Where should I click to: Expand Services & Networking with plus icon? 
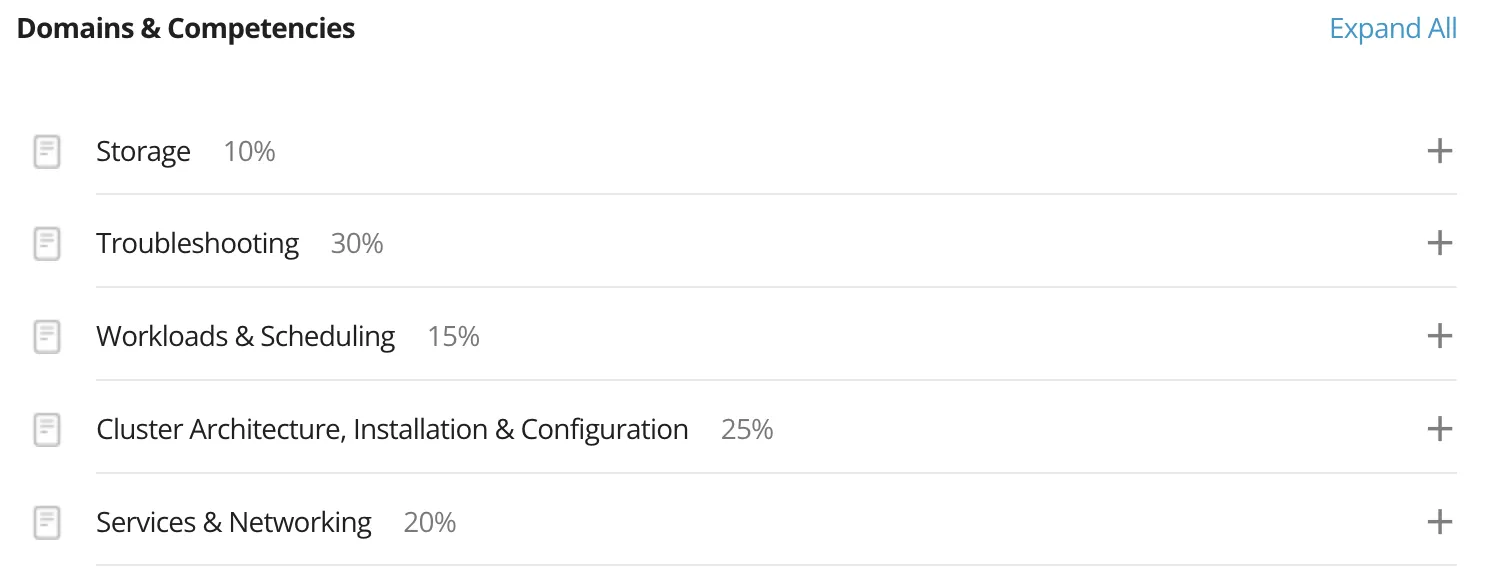coord(1439,521)
